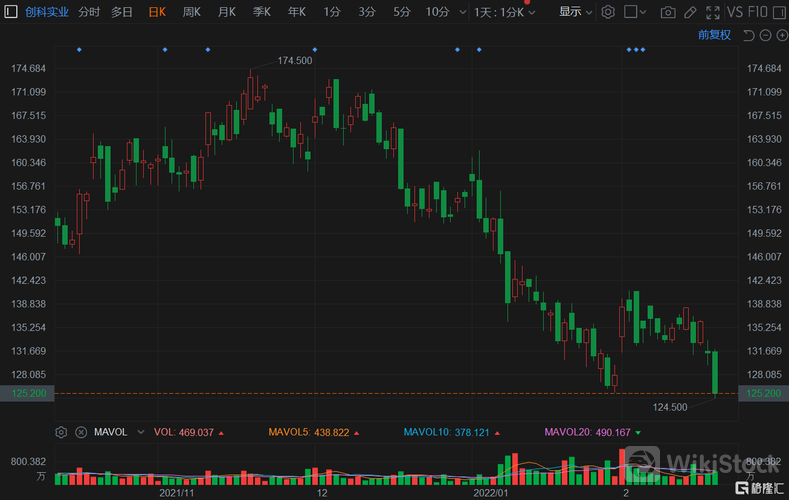Take a chart screenshot with camera icon
The height and width of the screenshot is (500, 789).
667,12
